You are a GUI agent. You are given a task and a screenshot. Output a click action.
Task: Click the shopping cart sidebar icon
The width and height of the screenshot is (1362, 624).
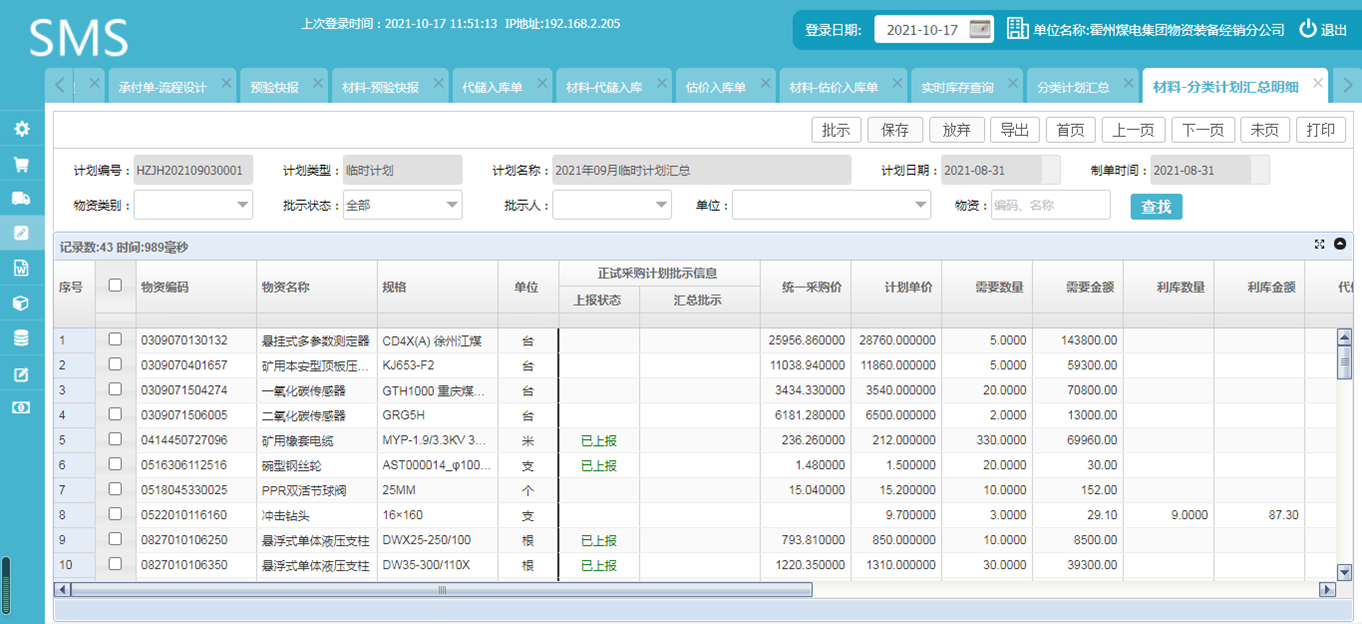tap(21, 164)
